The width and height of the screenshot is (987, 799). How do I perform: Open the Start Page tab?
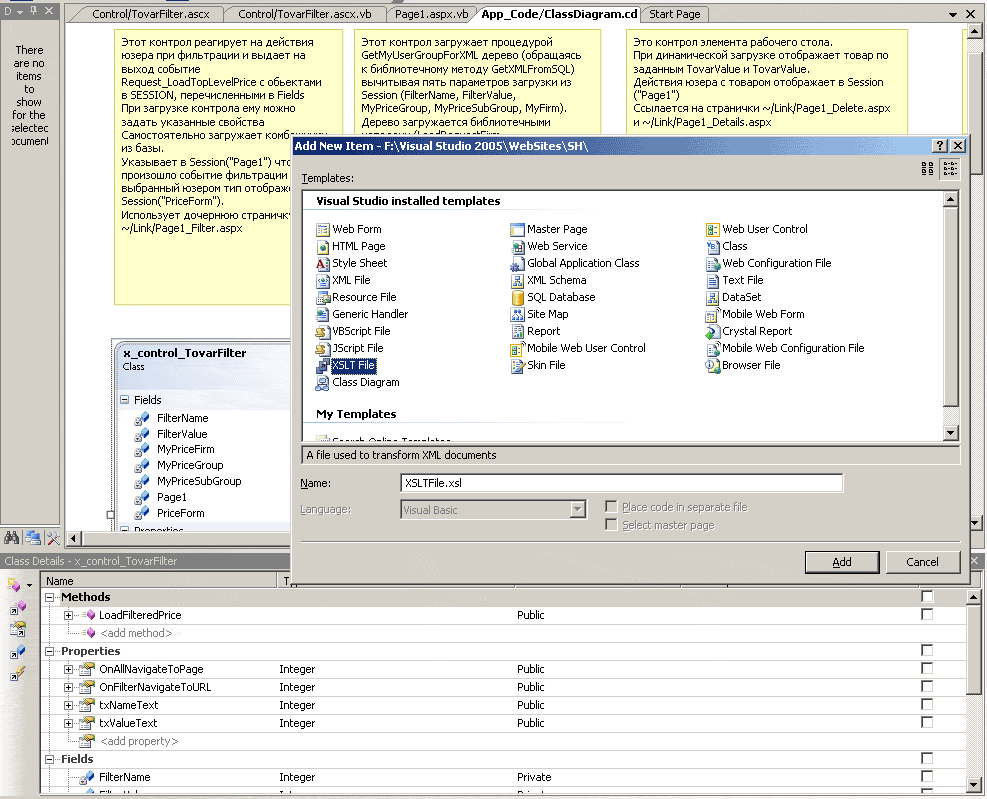(674, 14)
